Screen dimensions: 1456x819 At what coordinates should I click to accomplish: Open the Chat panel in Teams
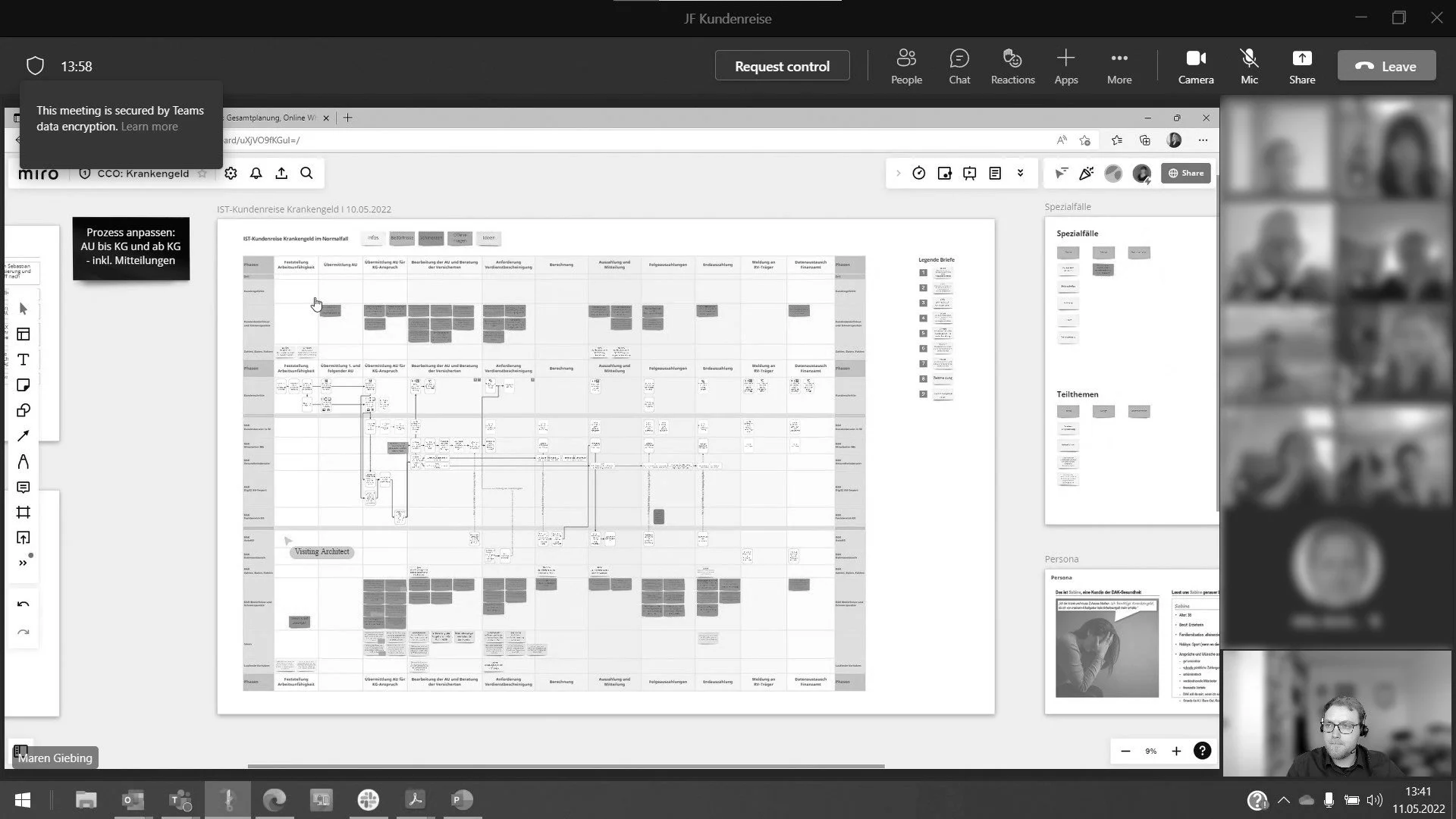[959, 66]
